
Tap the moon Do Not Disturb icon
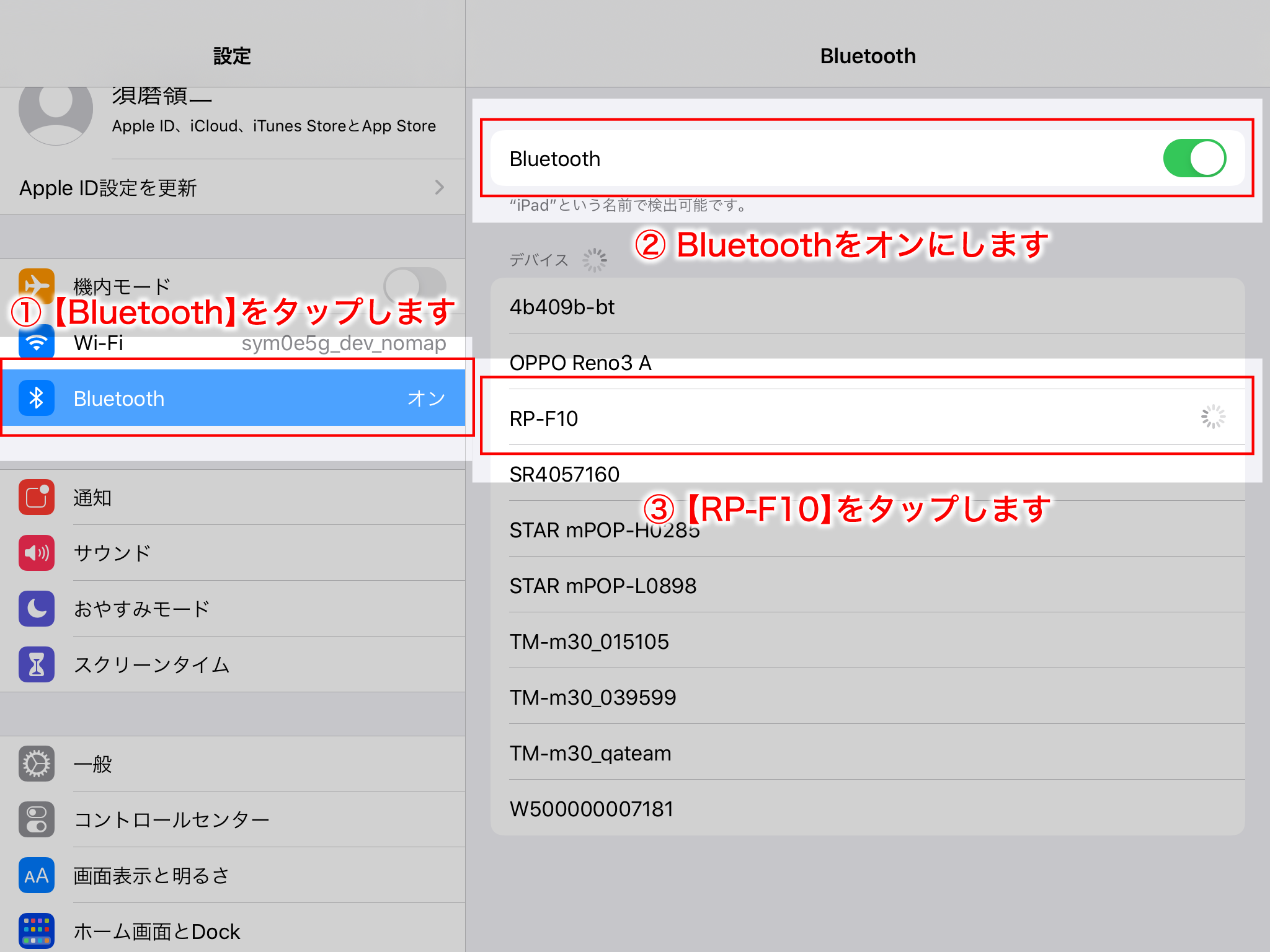(x=37, y=609)
